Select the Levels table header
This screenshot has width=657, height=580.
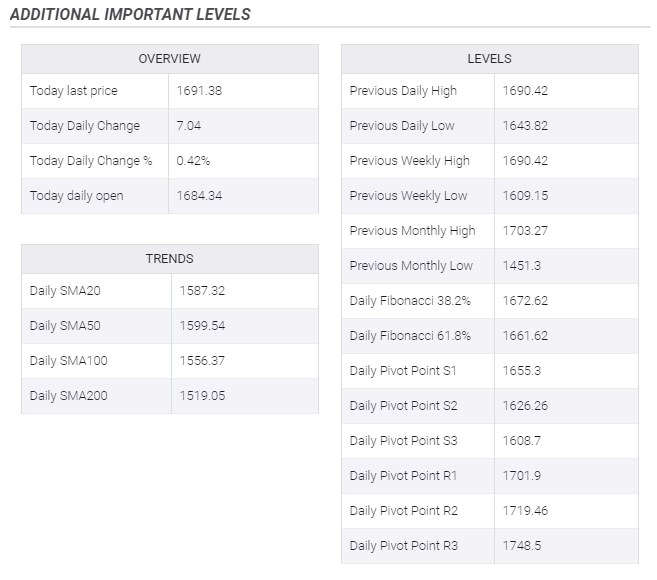click(x=489, y=59)
